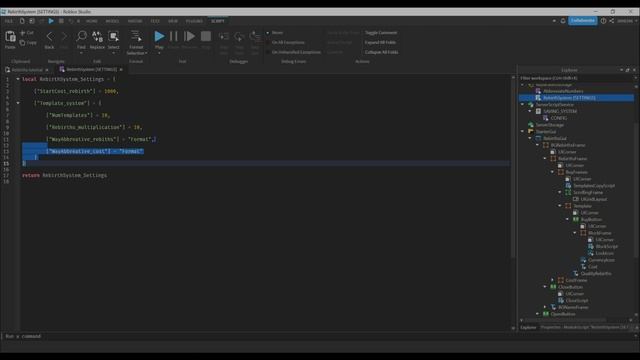Select UIGridLayout item in Explorer

pos(593,199)
